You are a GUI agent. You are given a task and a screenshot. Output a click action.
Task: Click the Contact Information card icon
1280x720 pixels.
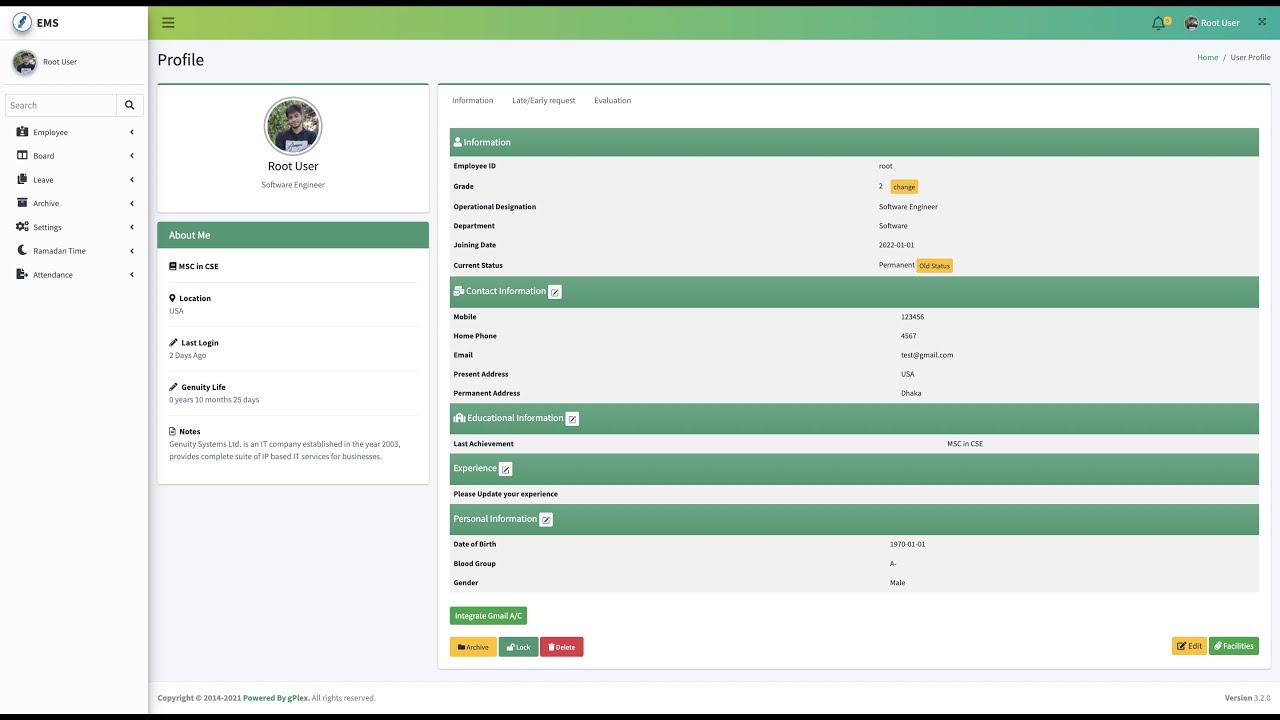[459, 291]
